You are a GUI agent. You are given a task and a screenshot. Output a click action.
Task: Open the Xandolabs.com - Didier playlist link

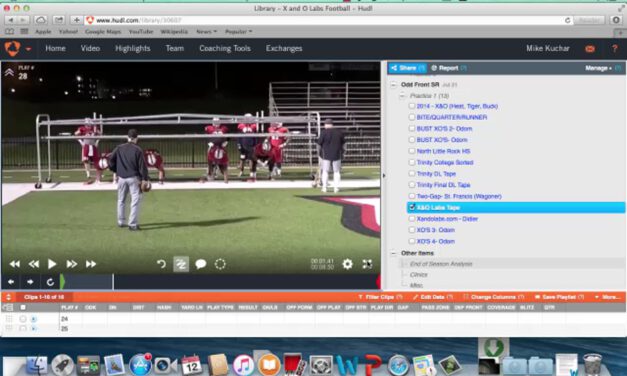[x=447, y=219]
